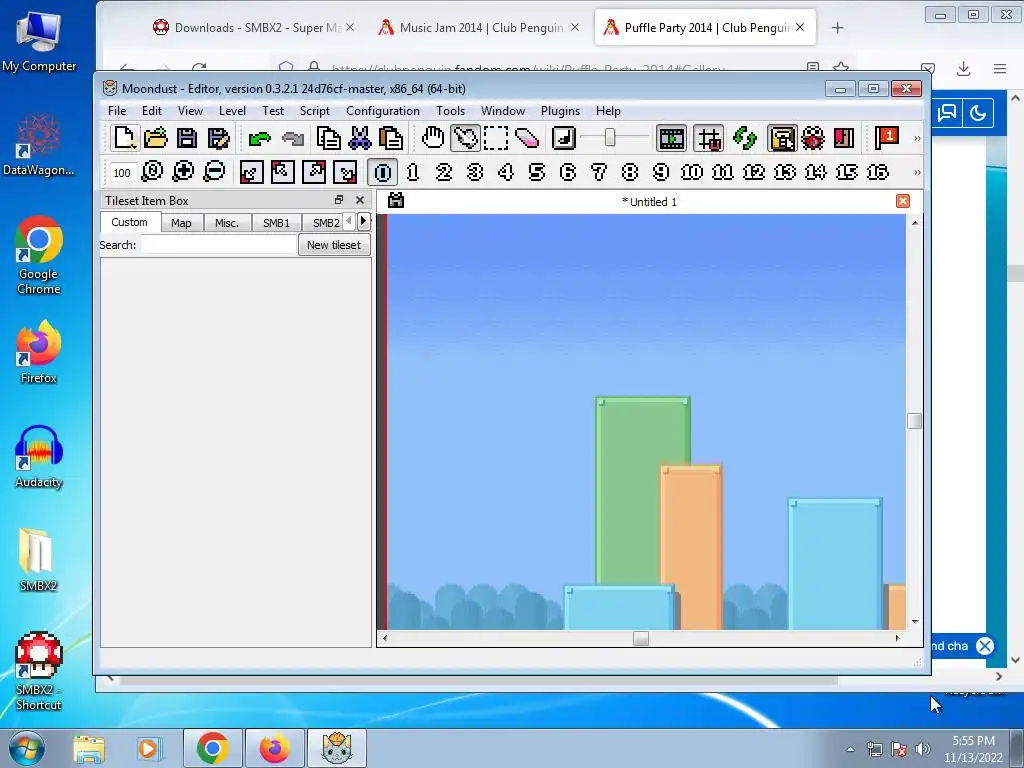Click the taskbar volume speaker icon
The image size is (1024, 768).
click(923, 749)
